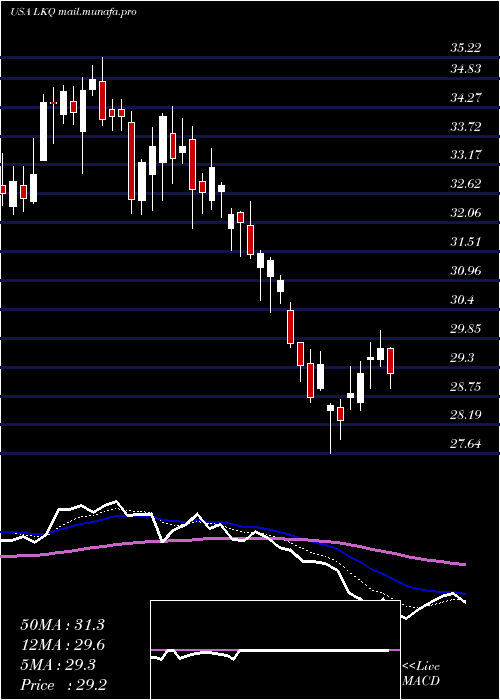Viewport: 500px width, 700px height.
Task: Click the 28.19 price axis label
Action: click(x=466, y=415)
